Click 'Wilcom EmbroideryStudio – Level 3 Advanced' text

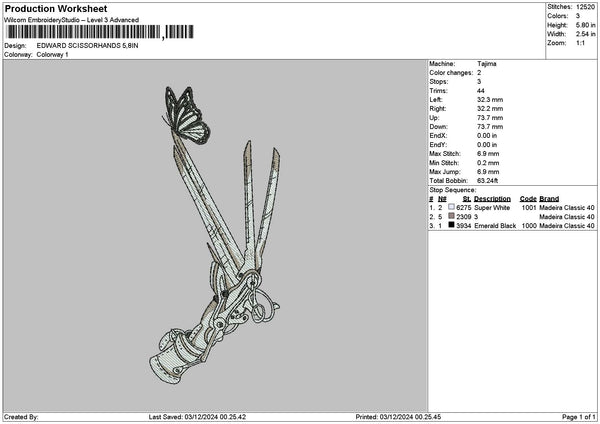72,20
